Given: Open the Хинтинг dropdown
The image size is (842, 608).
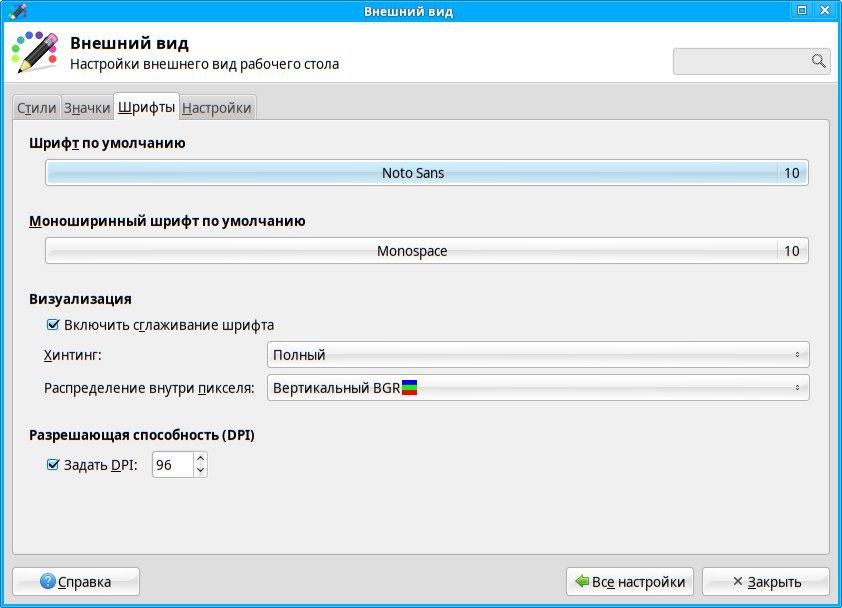Looking at the screenshot, I should [538, 354].
